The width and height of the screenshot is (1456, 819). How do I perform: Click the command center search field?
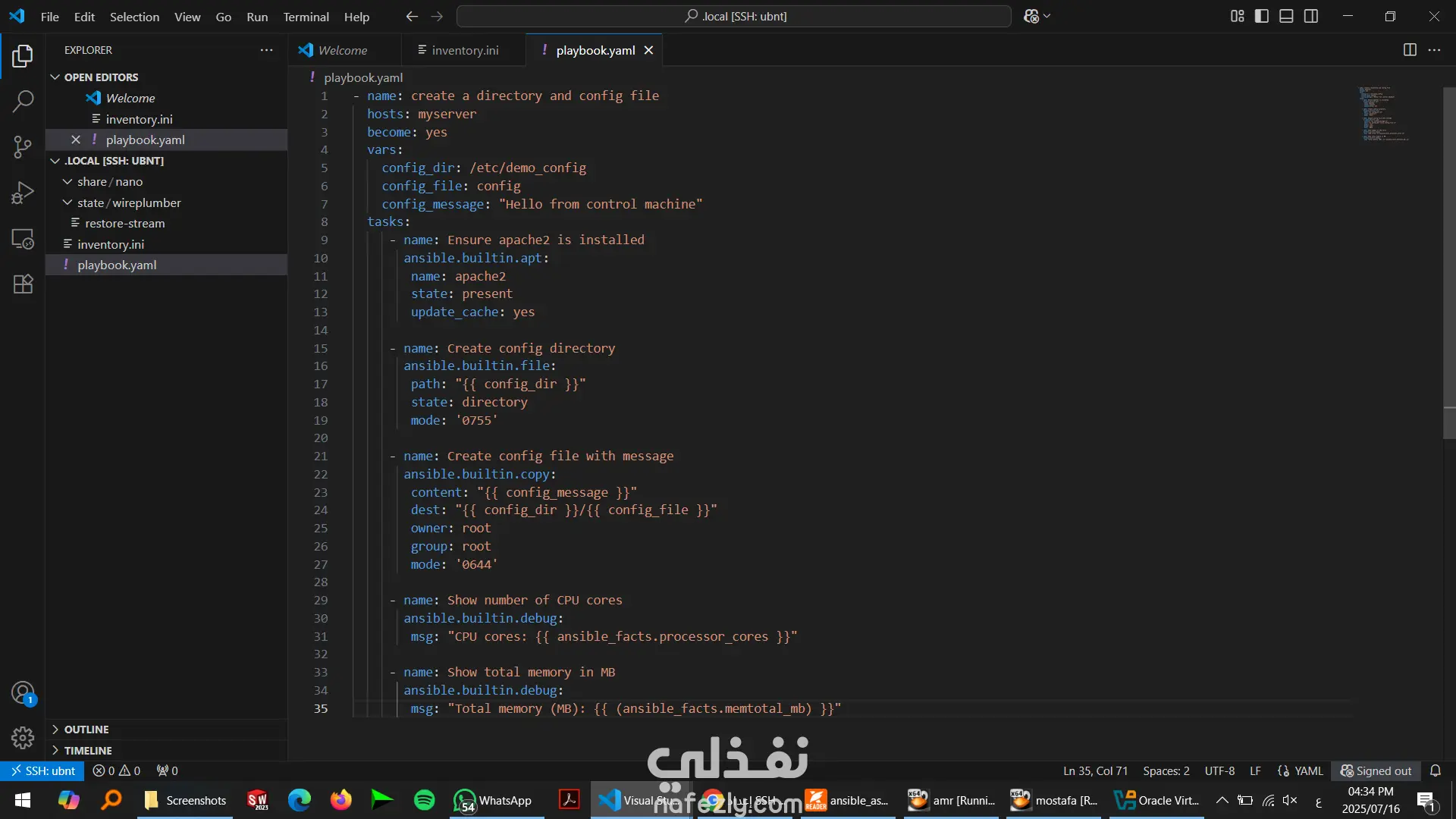pyautogui.click(x=734, y=16)
